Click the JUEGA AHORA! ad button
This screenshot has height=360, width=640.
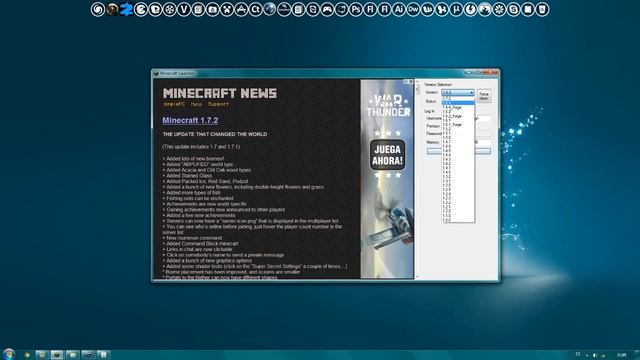[387, 155]
